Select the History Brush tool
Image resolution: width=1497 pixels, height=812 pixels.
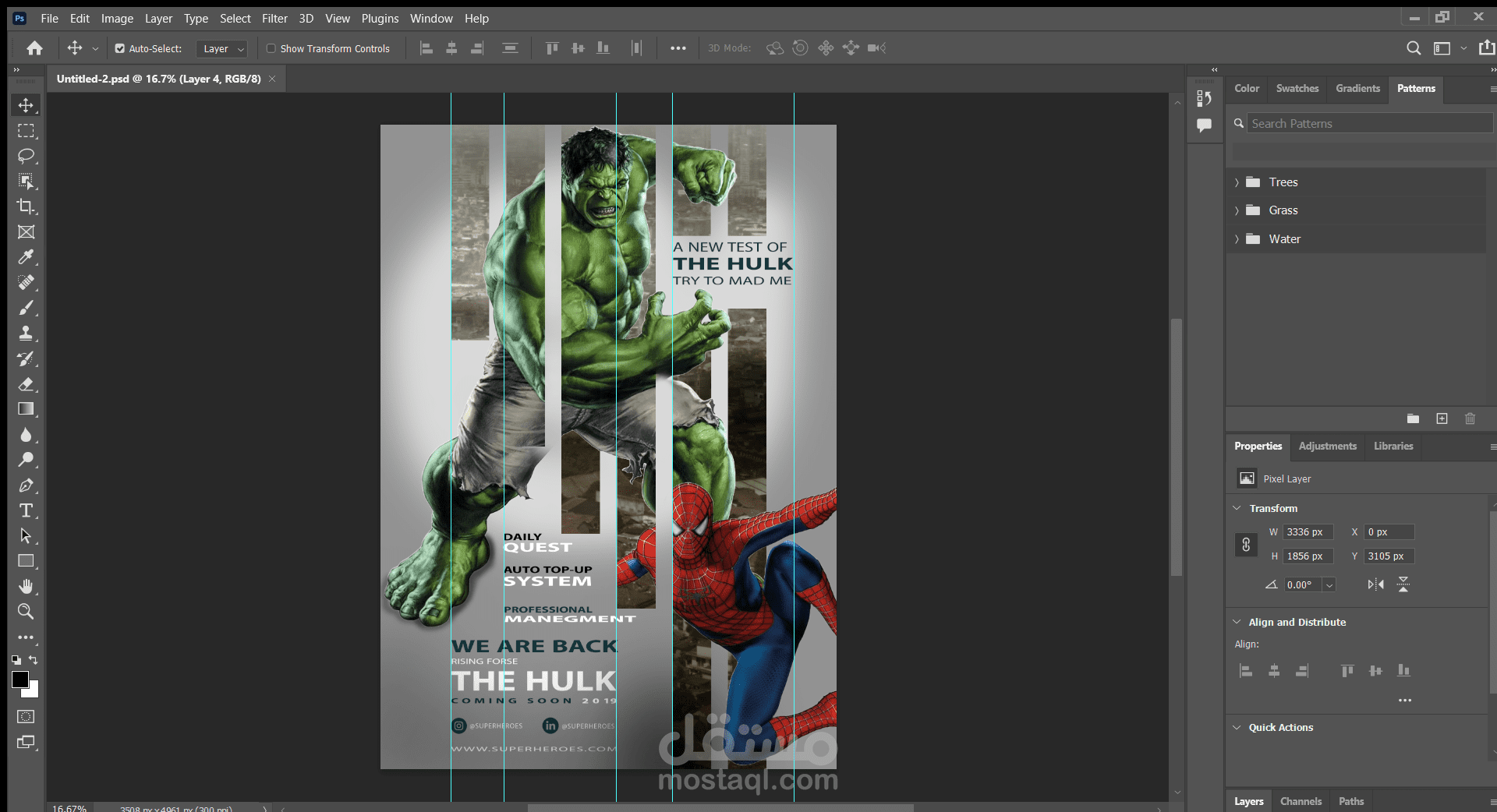(x=26, y=358)
